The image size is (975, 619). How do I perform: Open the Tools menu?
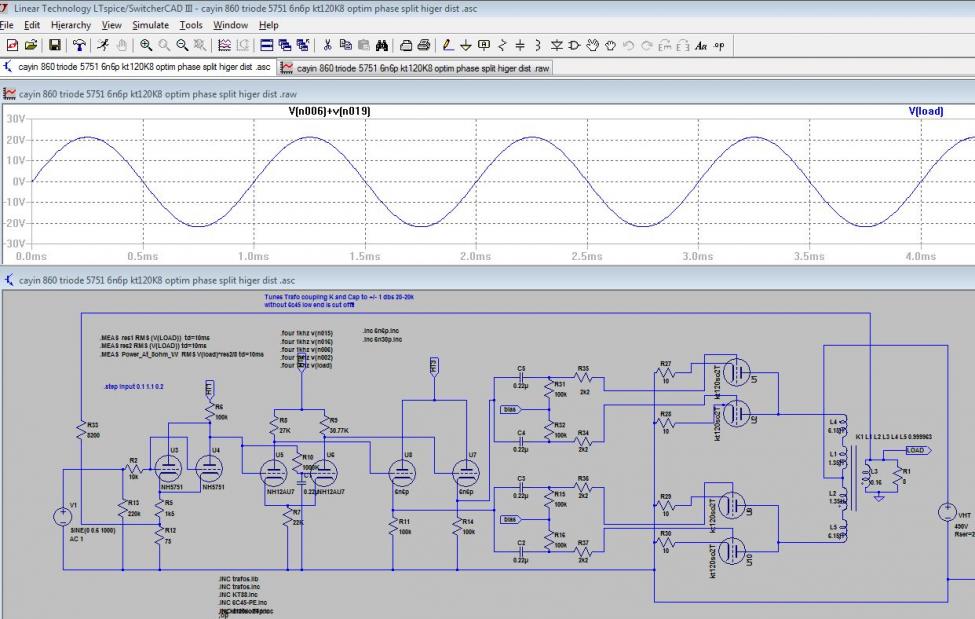click(x=191, y=25)
